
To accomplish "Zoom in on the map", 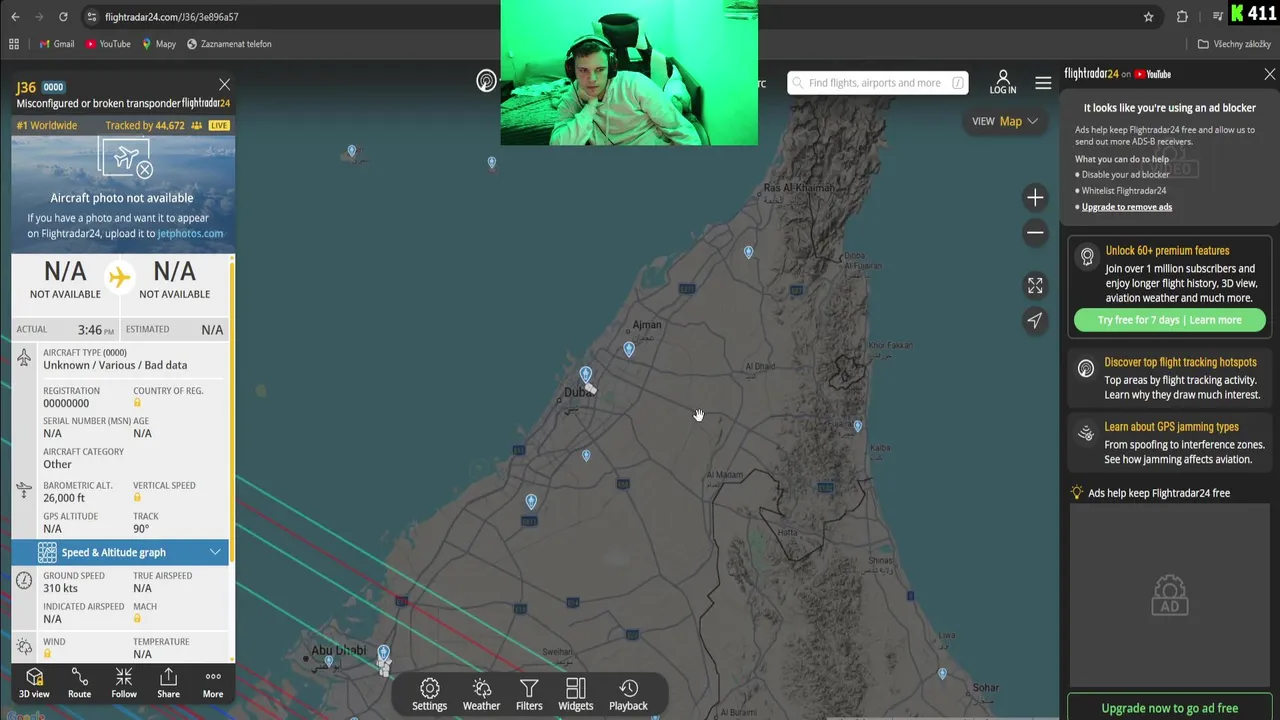I will (1035, 197).
